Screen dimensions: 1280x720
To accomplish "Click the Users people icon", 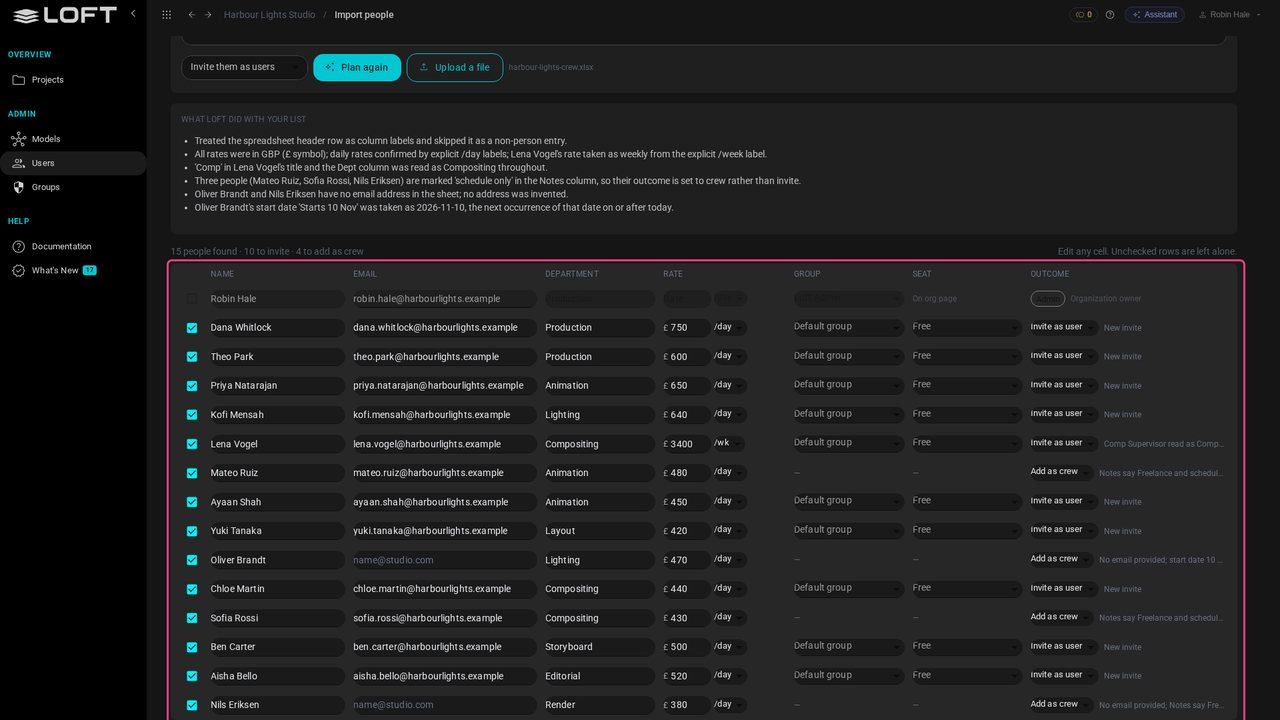I will pyautogui.click(x=18, y=163).
